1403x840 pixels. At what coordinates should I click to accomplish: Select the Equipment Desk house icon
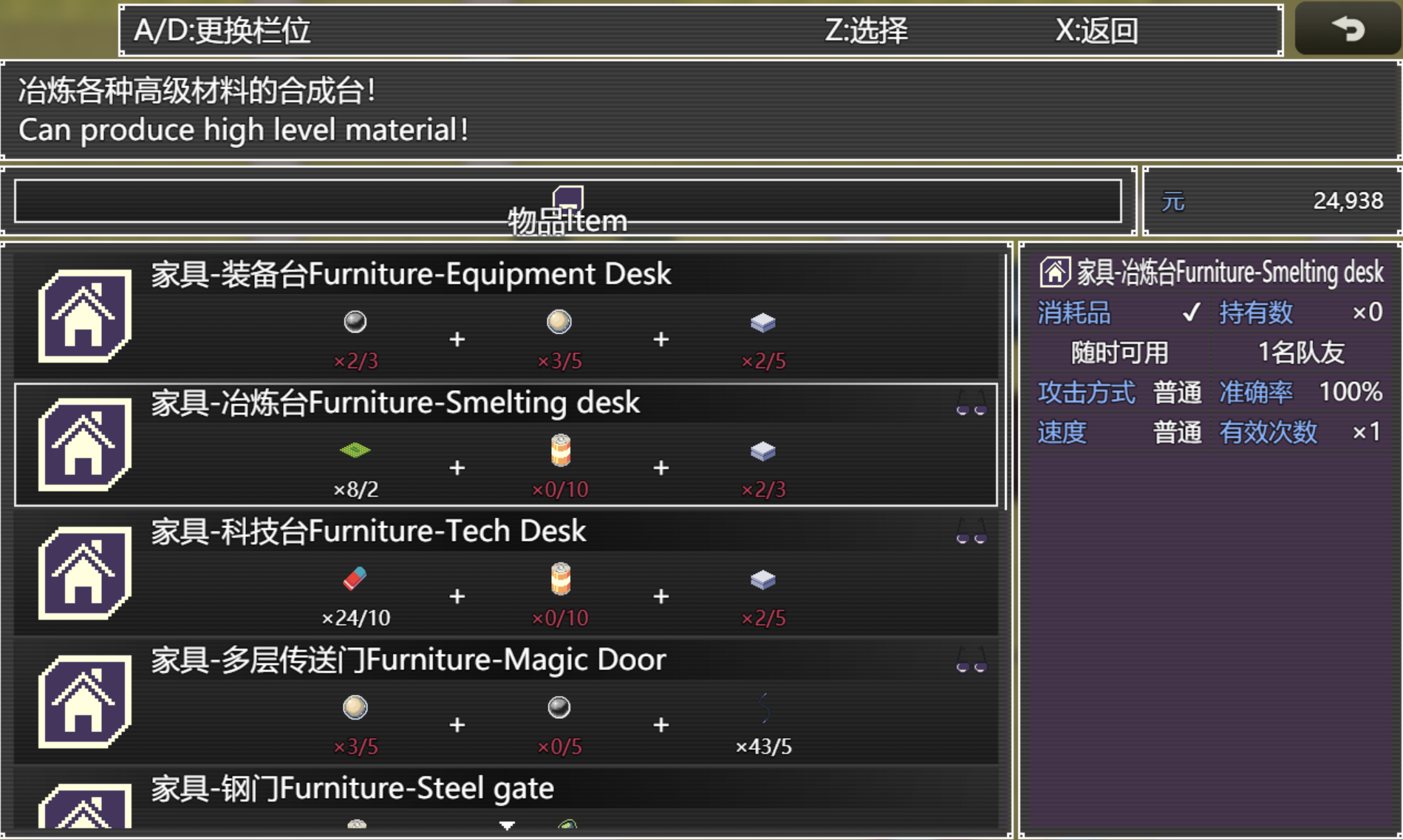click(x=85, y=316)
